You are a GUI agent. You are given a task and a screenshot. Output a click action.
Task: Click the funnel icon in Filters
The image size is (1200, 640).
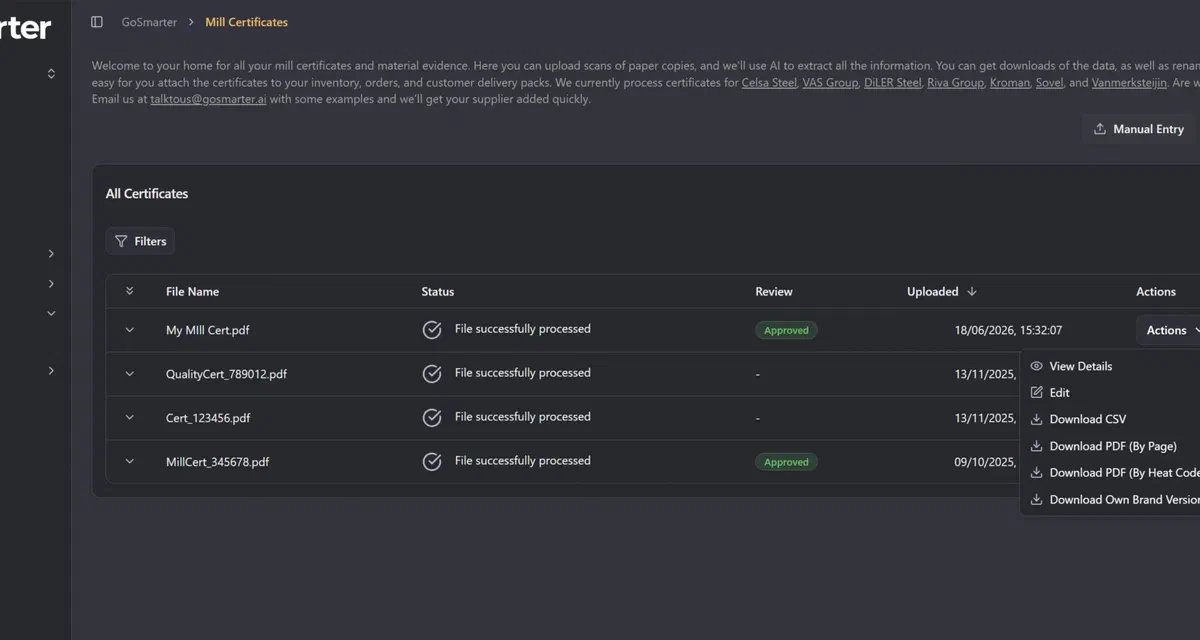click(121, 241)
